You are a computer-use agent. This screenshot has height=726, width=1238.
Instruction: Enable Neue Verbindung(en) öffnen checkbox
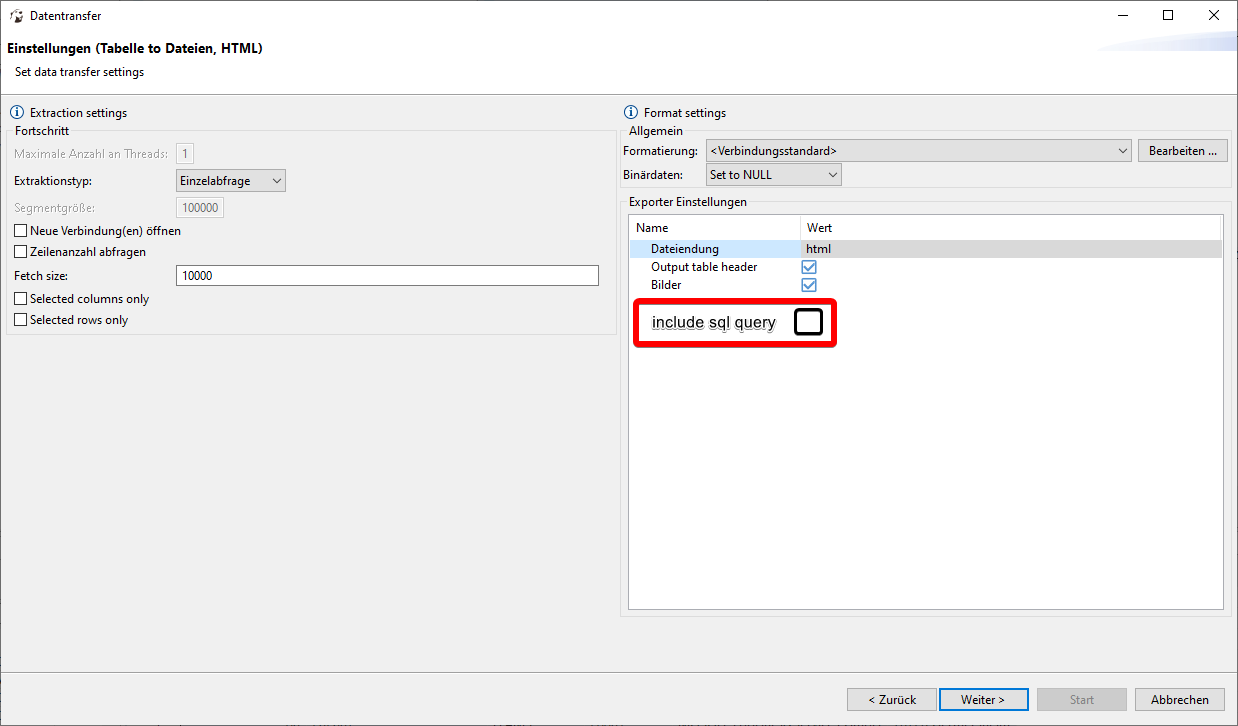tap(21, 231)
